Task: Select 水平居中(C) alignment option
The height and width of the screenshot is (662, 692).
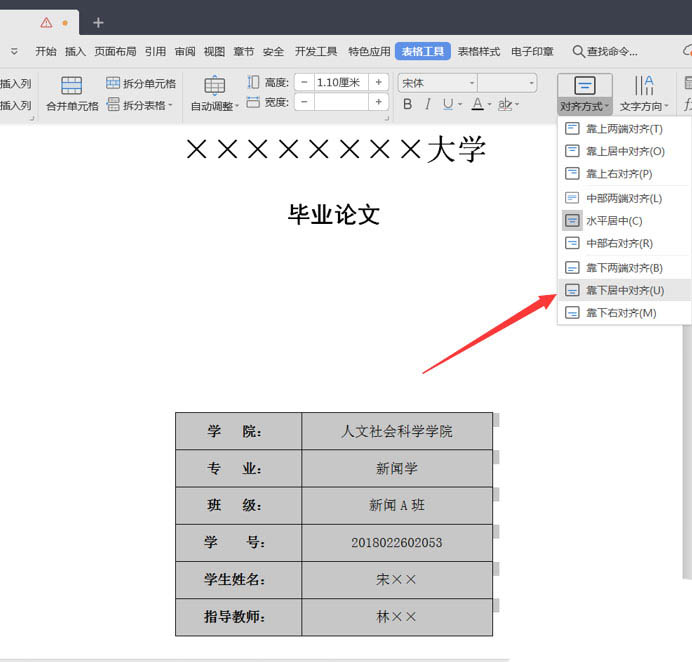Action: click(x=614, y=220)
